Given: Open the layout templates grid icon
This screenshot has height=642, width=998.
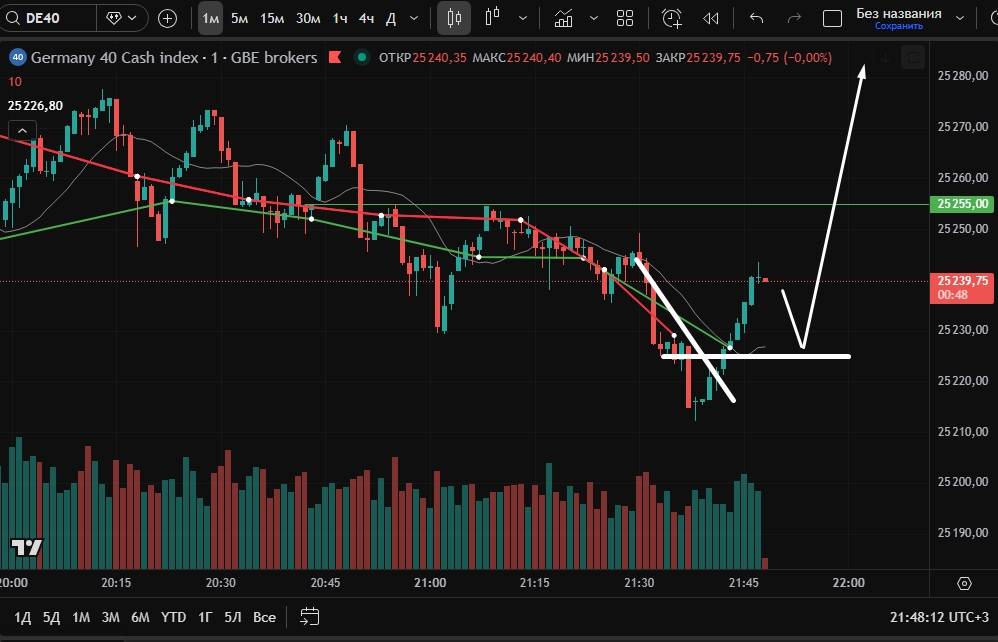Looking at the screenshot, I should pos(625,18).
